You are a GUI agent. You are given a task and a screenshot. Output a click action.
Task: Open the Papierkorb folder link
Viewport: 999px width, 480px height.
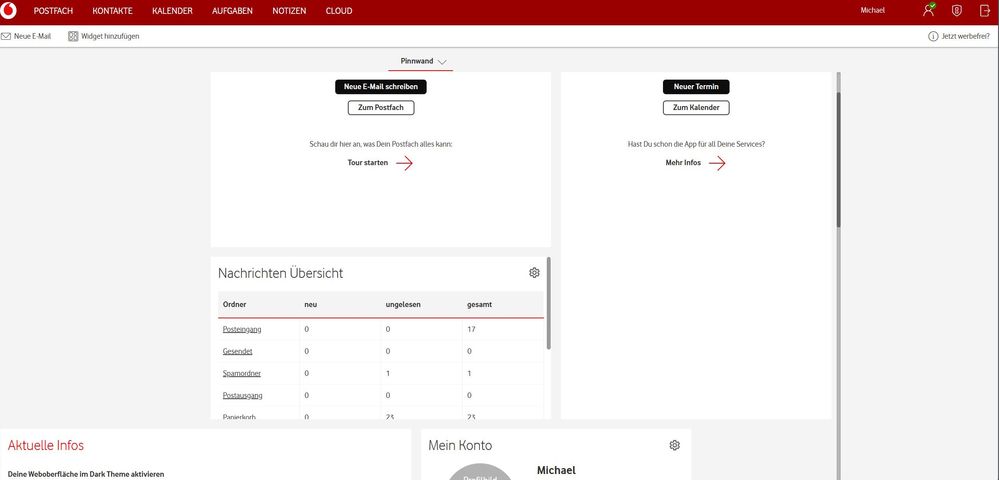[239, 417]
